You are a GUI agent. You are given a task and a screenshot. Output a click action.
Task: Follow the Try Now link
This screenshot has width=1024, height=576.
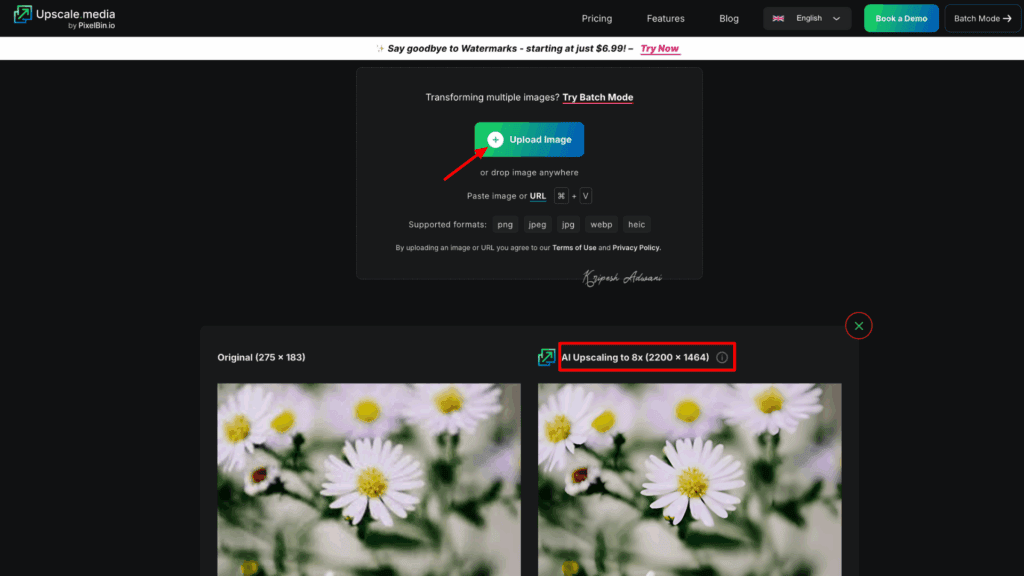pos(659,48)
